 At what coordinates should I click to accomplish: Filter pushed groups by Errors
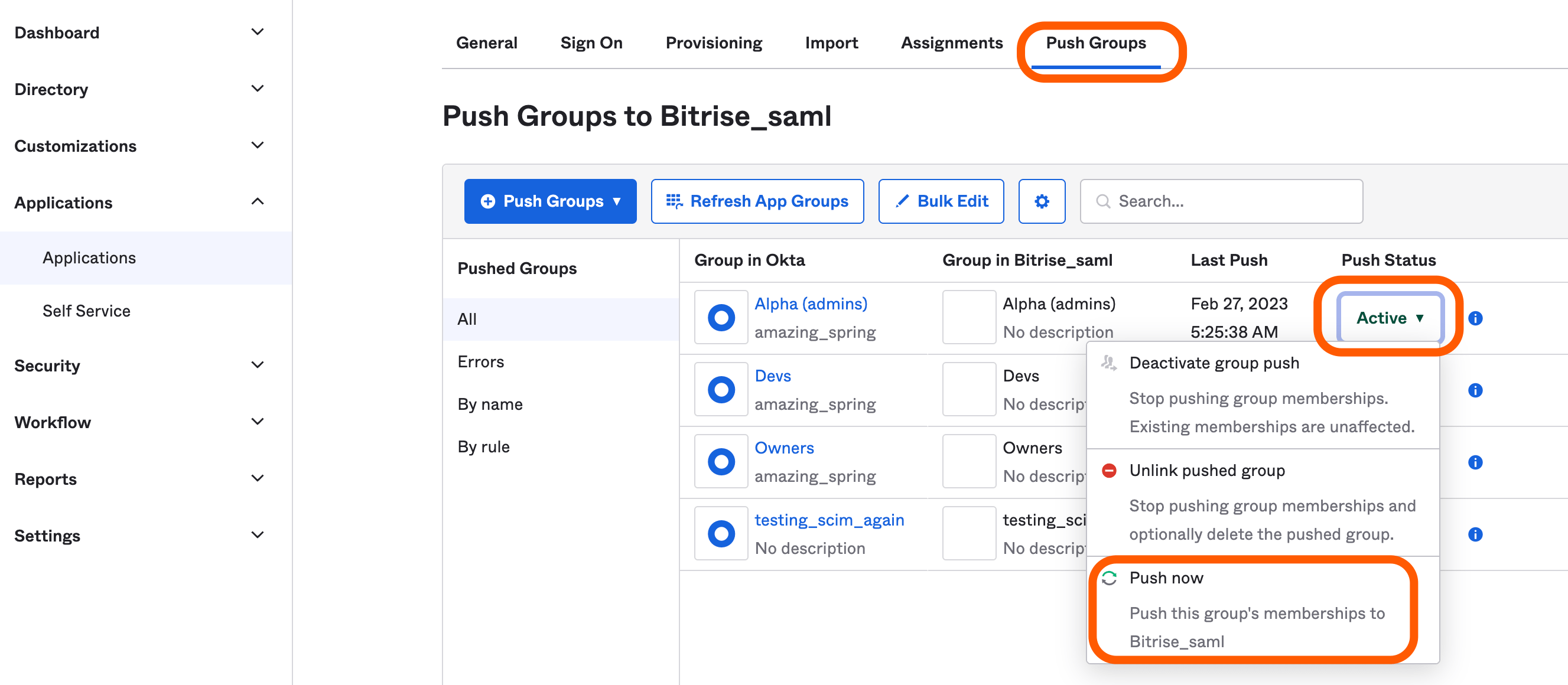click(480, 362)
